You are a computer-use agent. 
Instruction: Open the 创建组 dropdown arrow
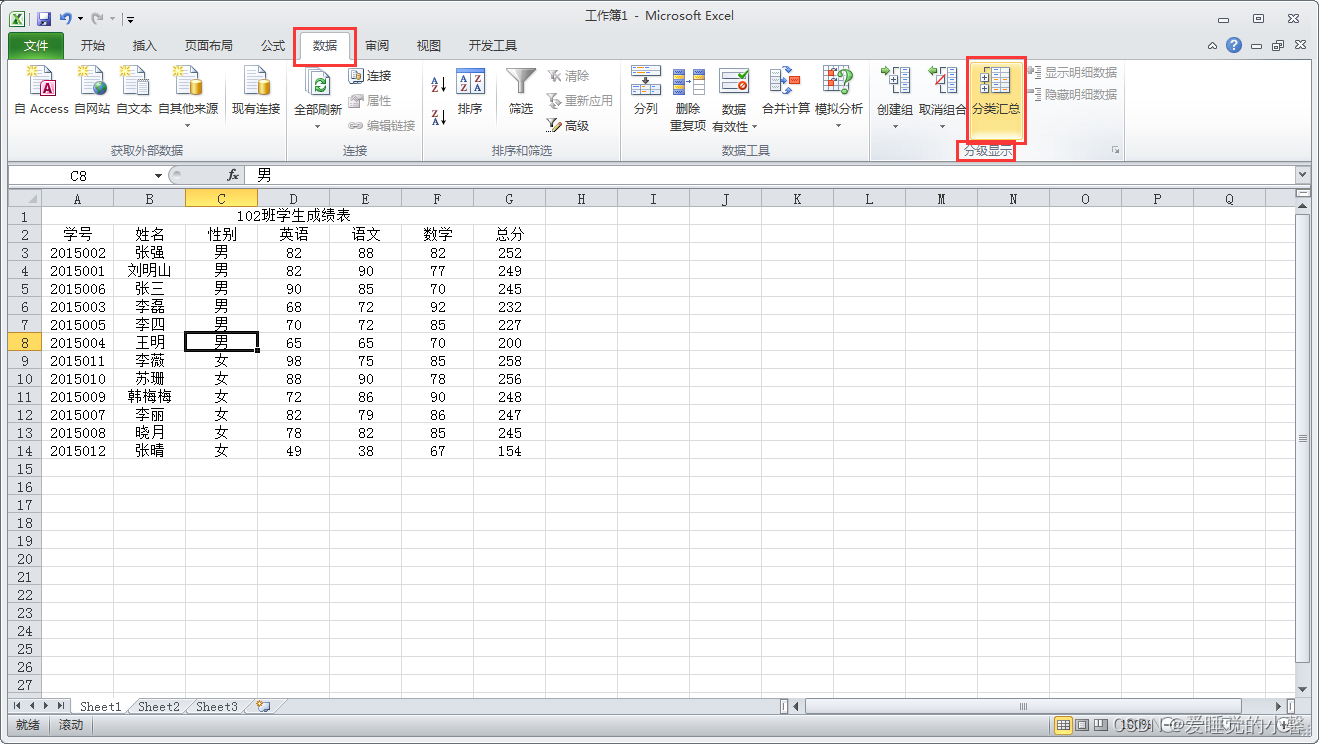(x=895, y=126)
